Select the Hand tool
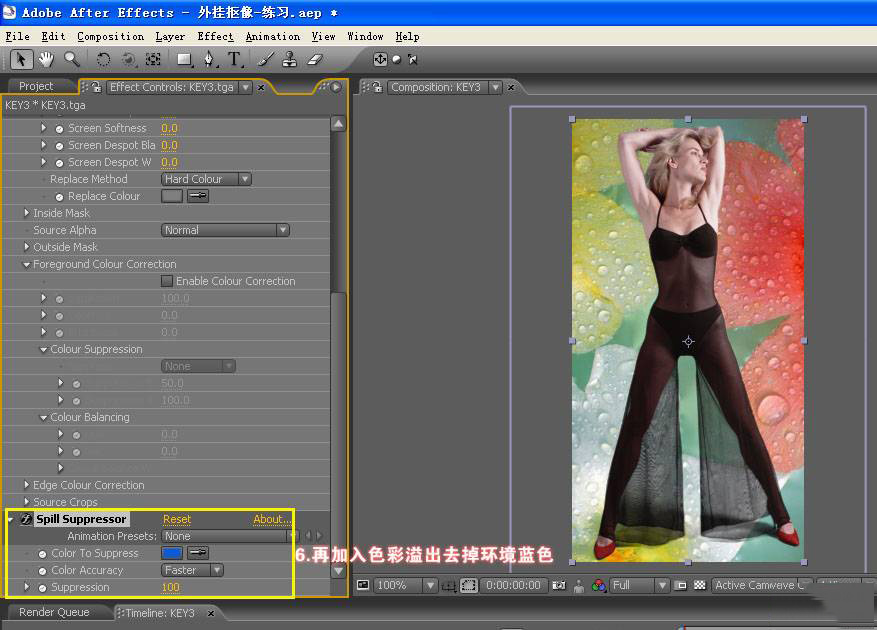Screen dimensions: 877x630 [47, 59]
